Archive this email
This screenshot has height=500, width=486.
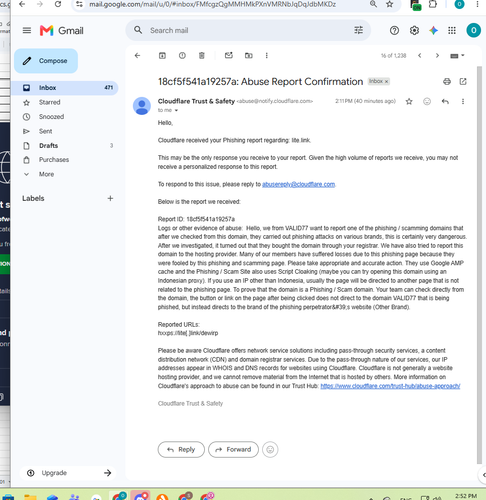pos(162,56)
